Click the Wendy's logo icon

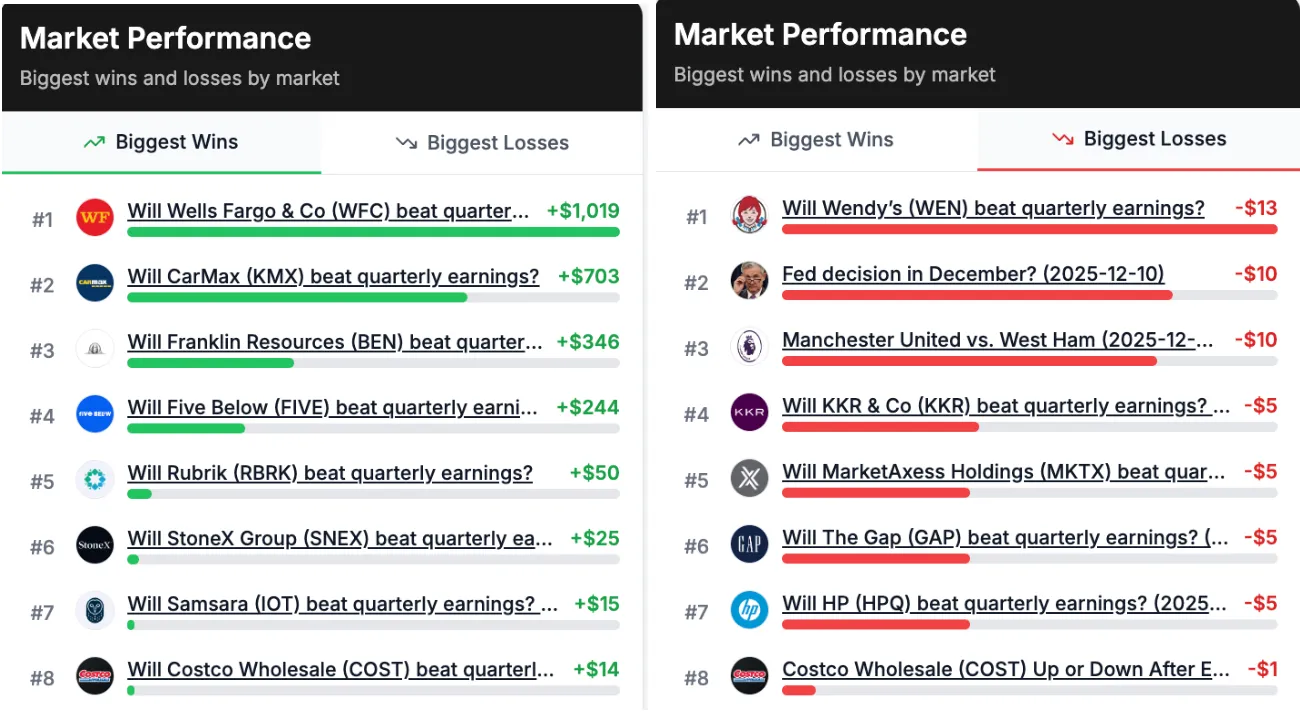[749, 216]
